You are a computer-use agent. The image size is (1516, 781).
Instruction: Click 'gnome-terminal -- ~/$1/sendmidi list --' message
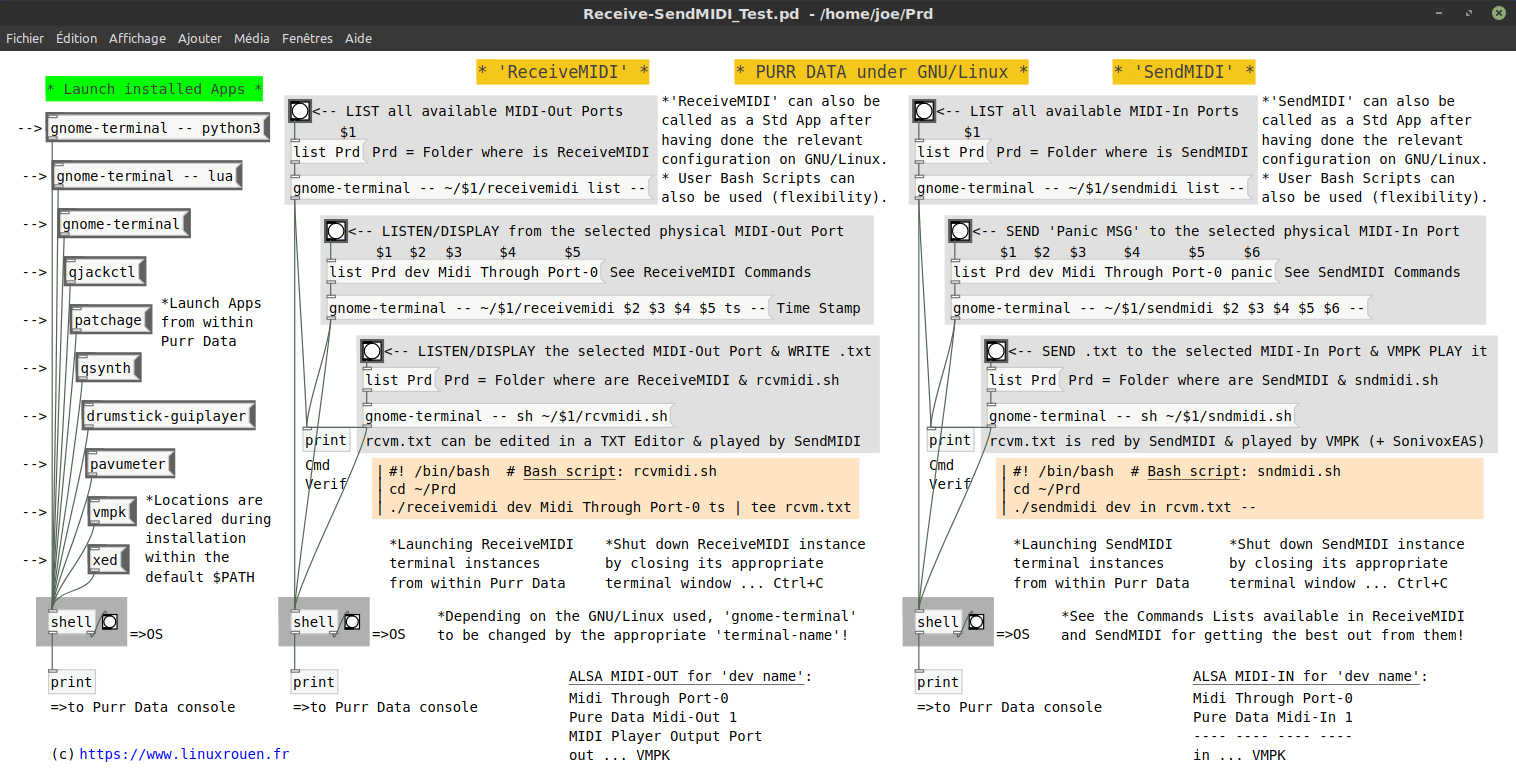point(1083,188)
